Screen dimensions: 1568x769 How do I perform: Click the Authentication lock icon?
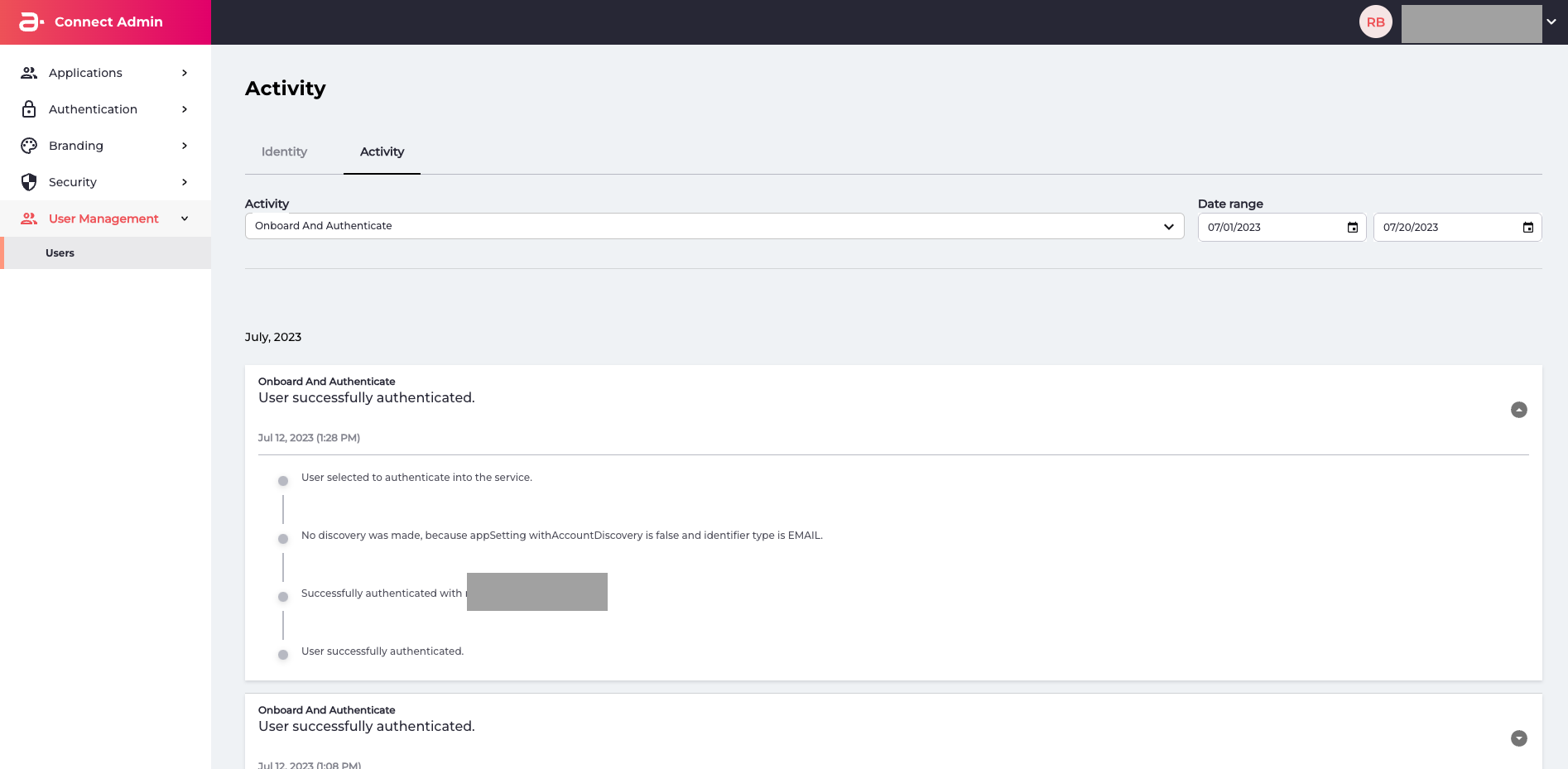coord(29,109)
